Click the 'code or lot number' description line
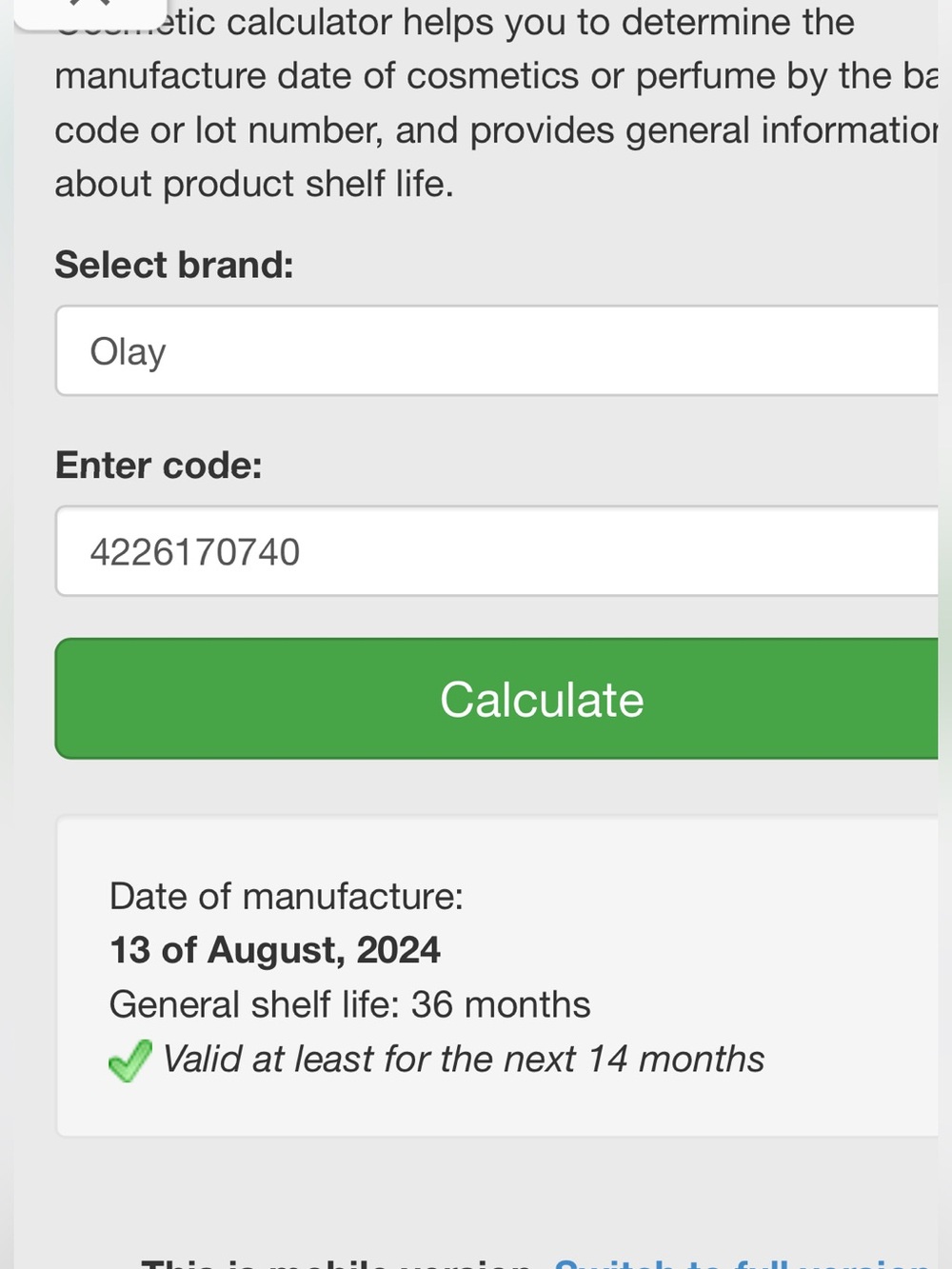This screenshot has width=952, height=1269. pos(496,130)
